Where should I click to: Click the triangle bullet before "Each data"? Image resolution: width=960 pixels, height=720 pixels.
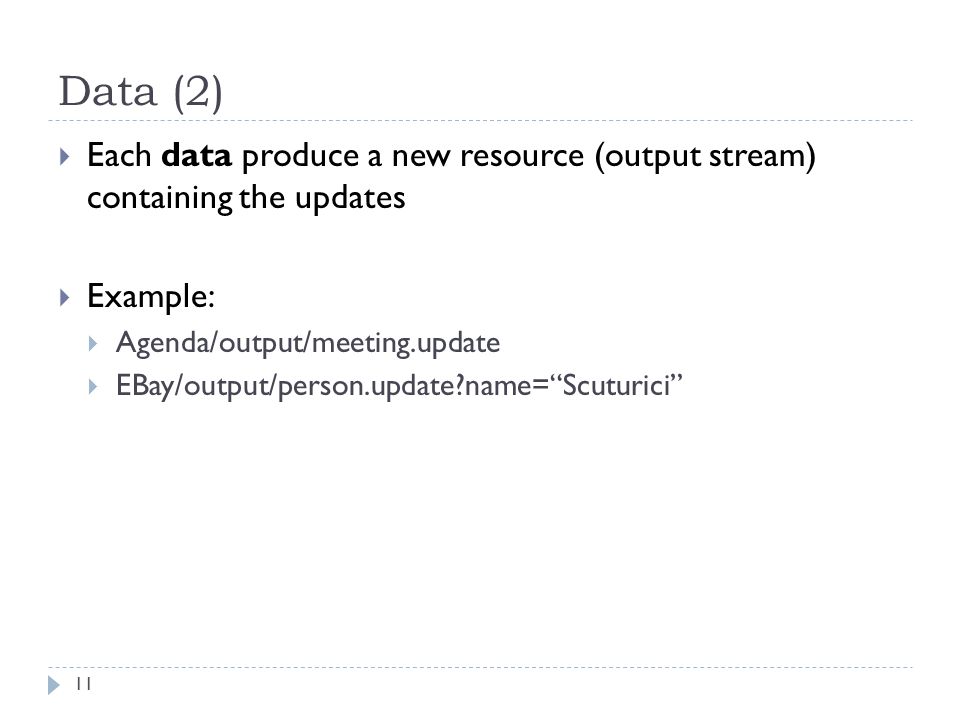point(65,157)
